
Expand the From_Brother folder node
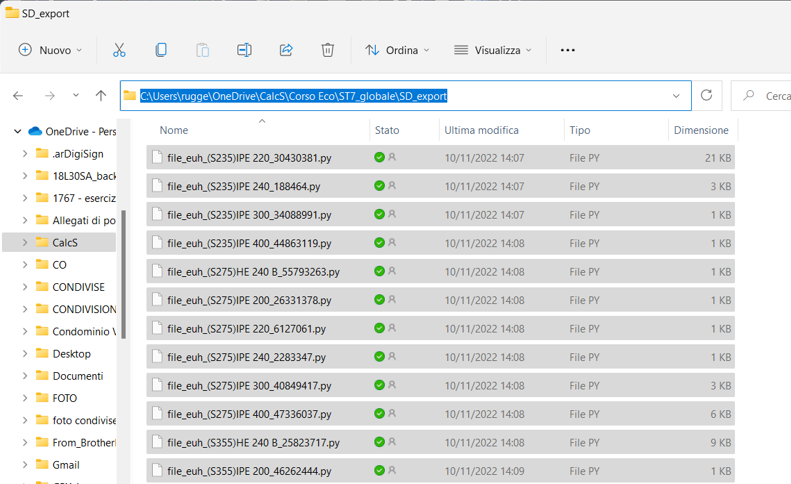click(25, 442)
